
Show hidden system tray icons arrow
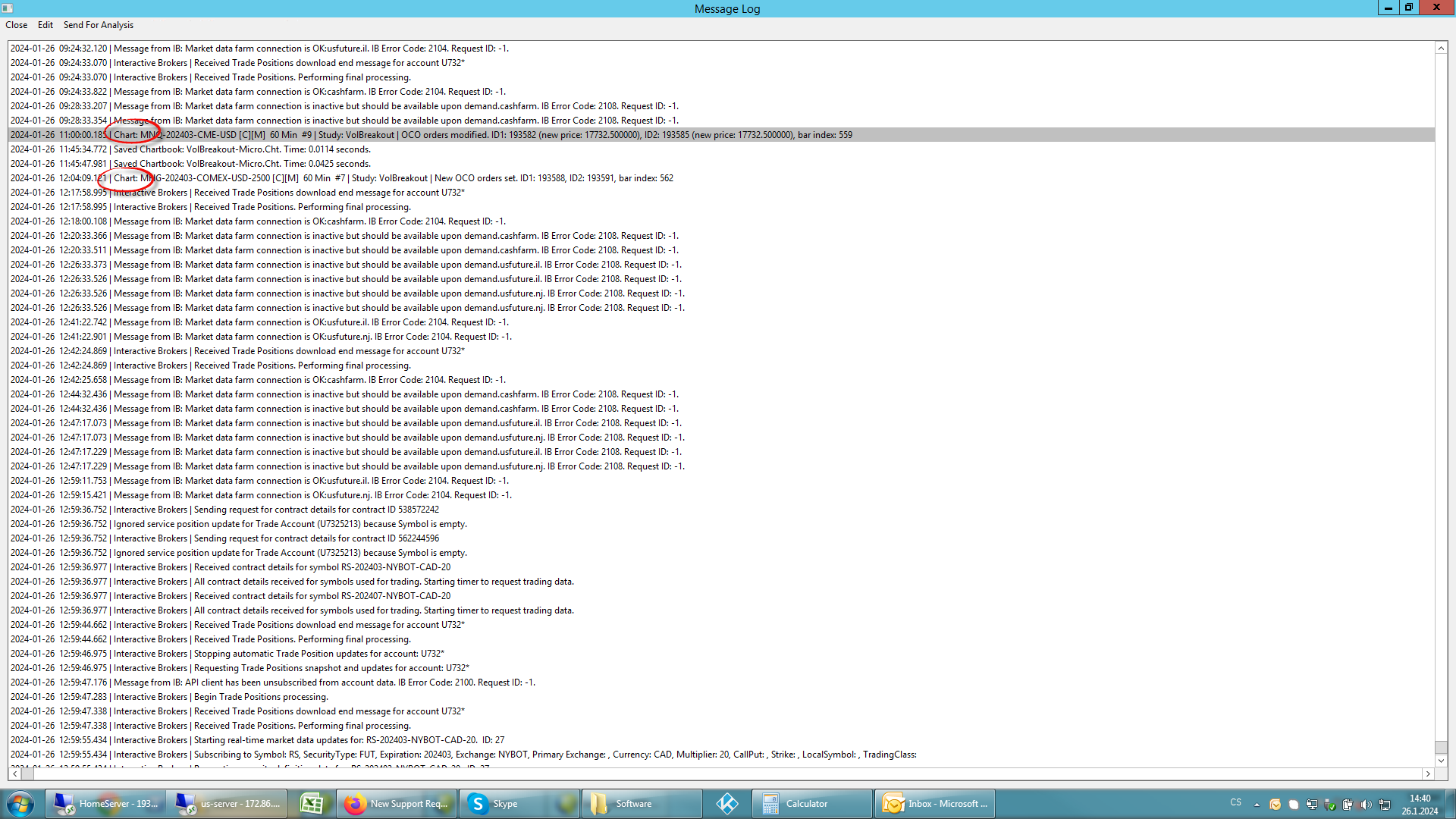(x=1257, y=805)
